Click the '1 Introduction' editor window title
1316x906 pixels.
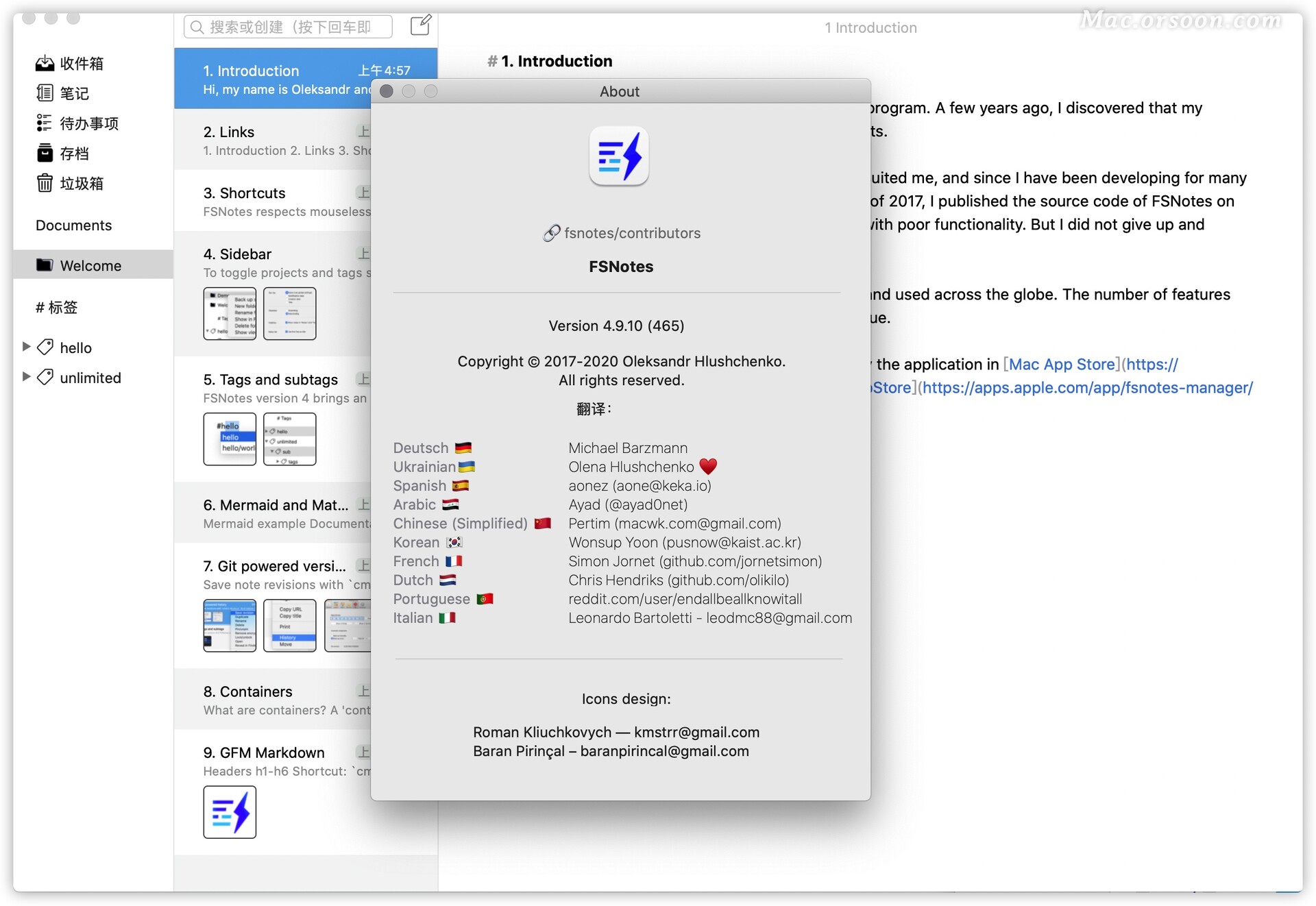[870, 27]
